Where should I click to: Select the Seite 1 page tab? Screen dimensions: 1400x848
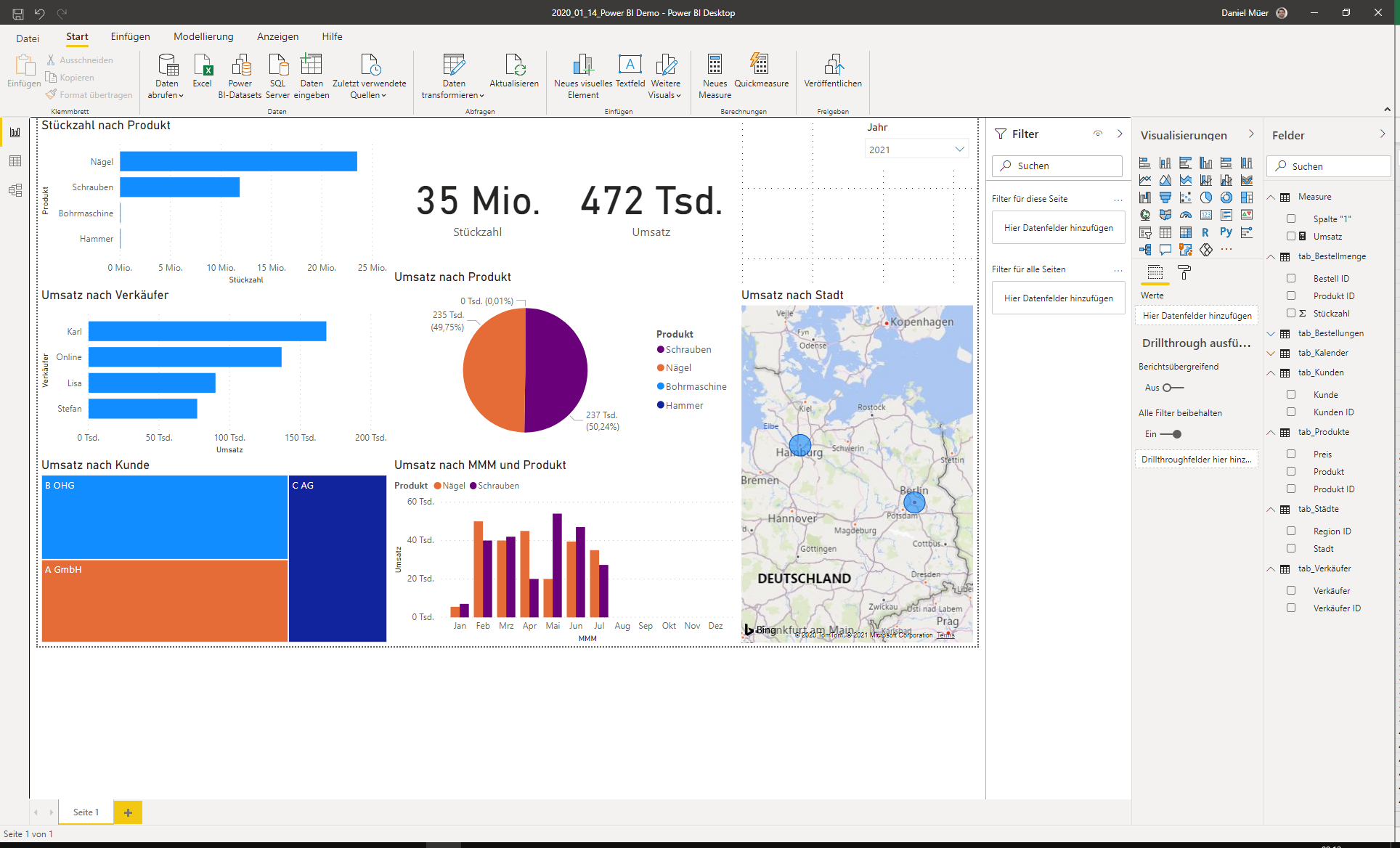coord(86,812)
